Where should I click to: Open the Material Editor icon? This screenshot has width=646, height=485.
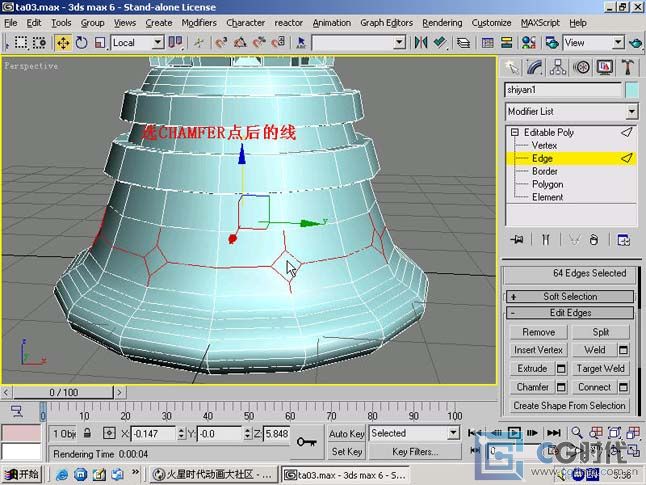(529, 42)
